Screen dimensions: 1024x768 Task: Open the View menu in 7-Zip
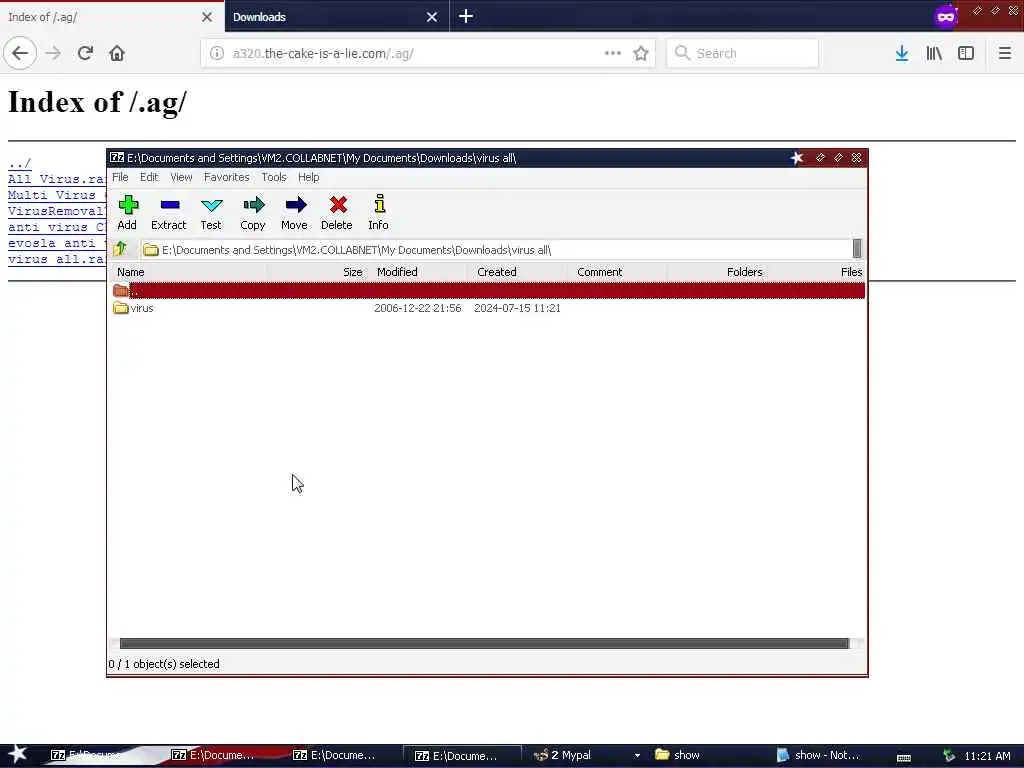coord(182,177)
